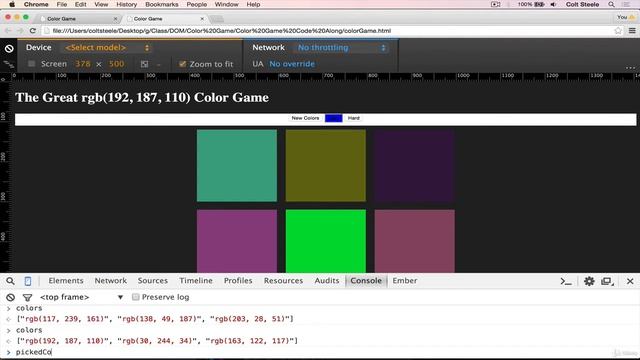Screen dimensions: 640x360
Task: Open Spotlight search in menu bar
Action: tap(611, 4)
